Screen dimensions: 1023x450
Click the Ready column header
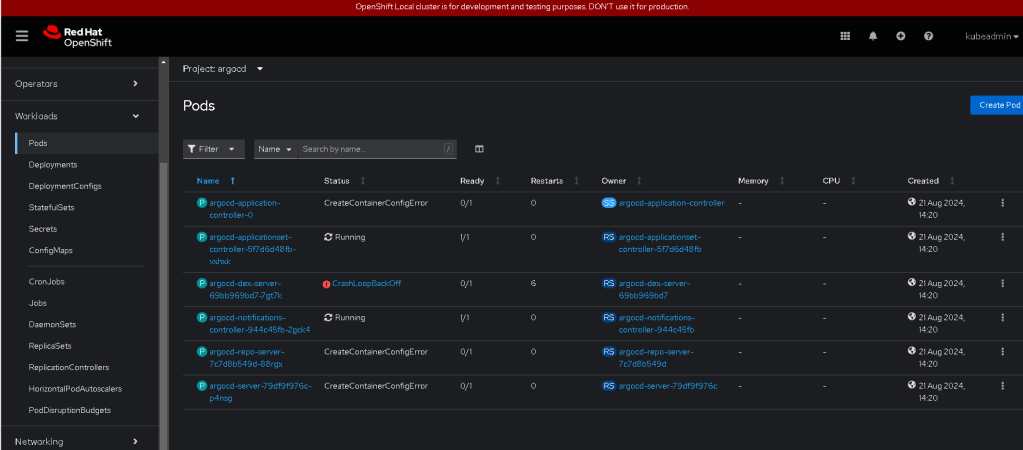[x=472, y=181]
